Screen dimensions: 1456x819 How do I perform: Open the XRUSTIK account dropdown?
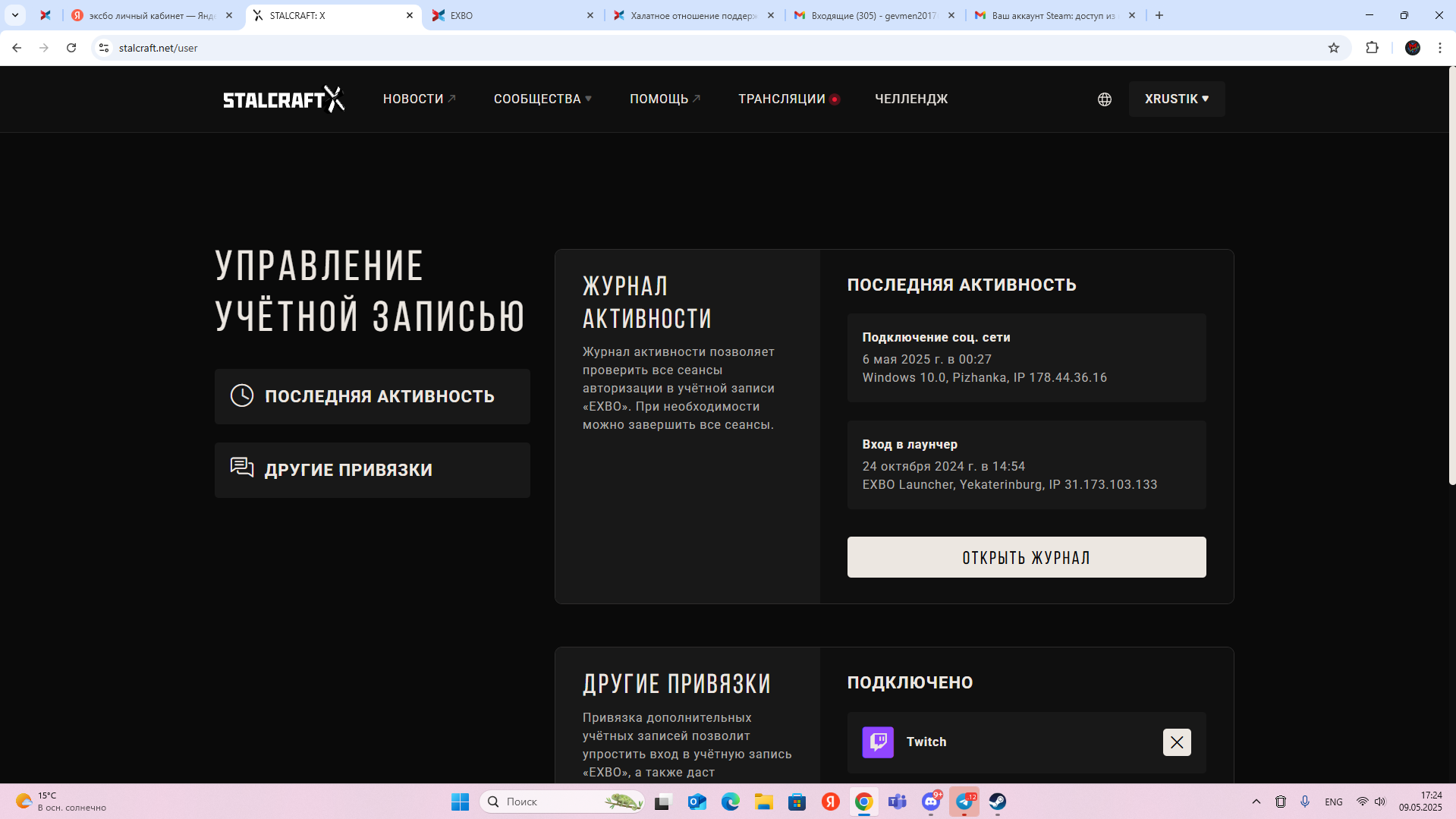1177,99
